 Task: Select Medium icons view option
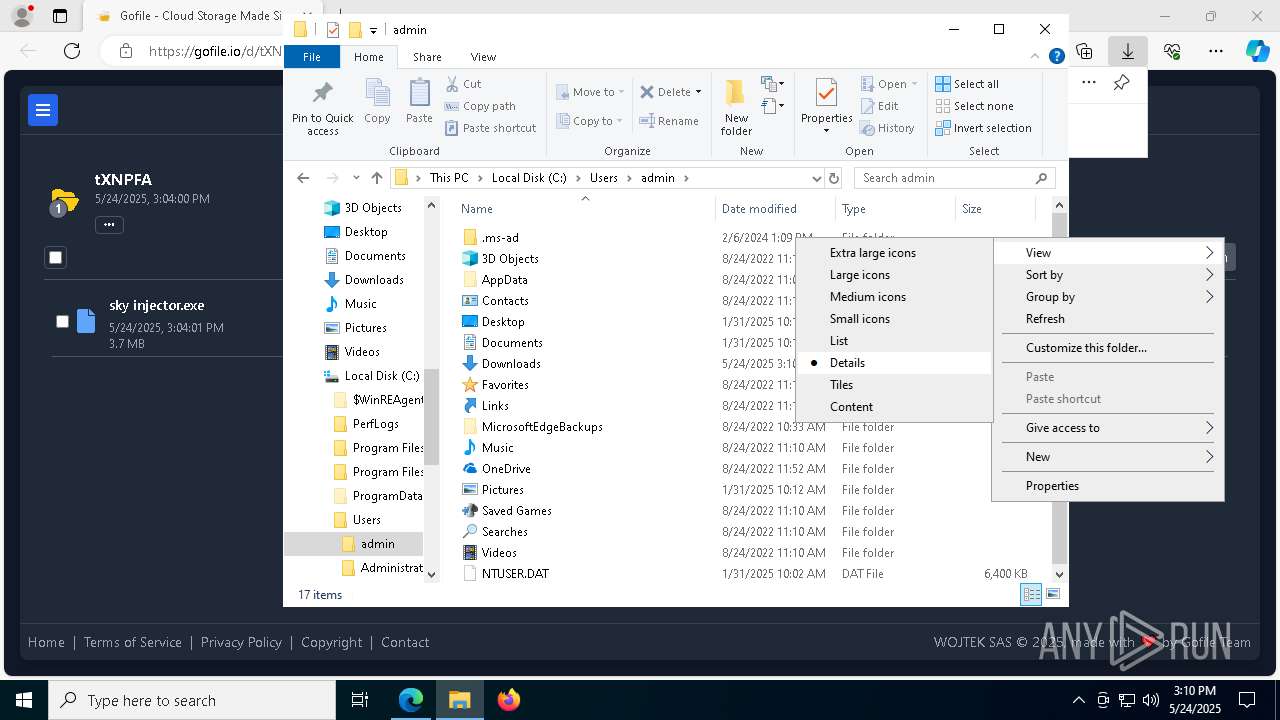tap(894, 297)
